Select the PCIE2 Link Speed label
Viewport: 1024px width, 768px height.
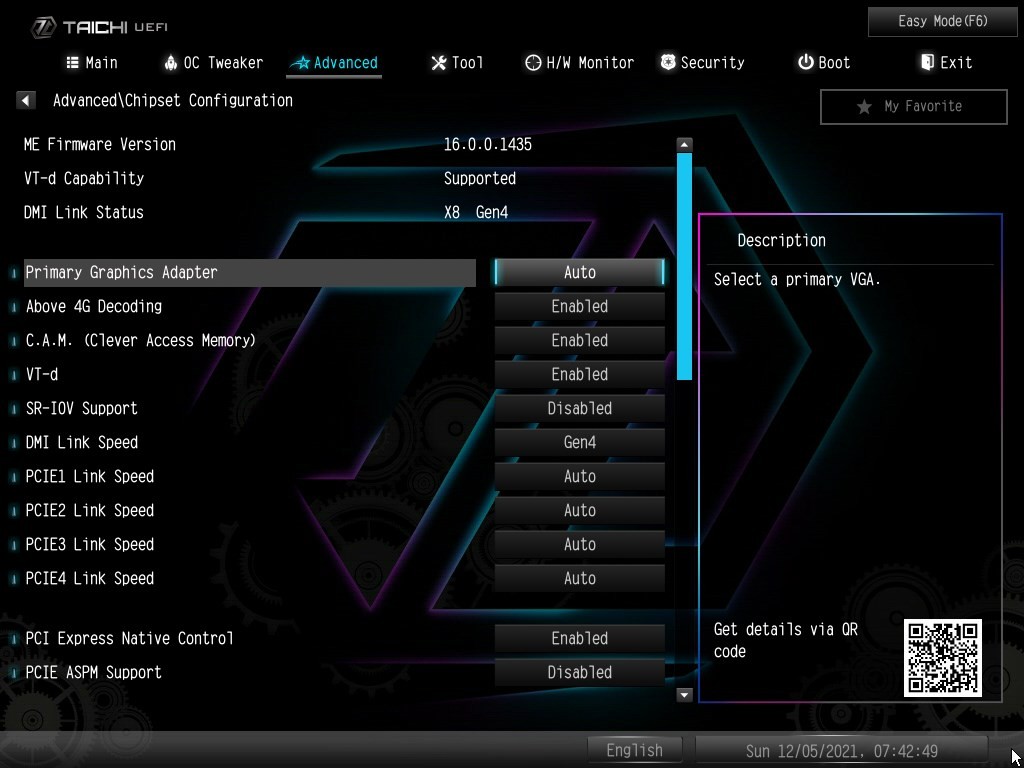(x=89, y=510)
